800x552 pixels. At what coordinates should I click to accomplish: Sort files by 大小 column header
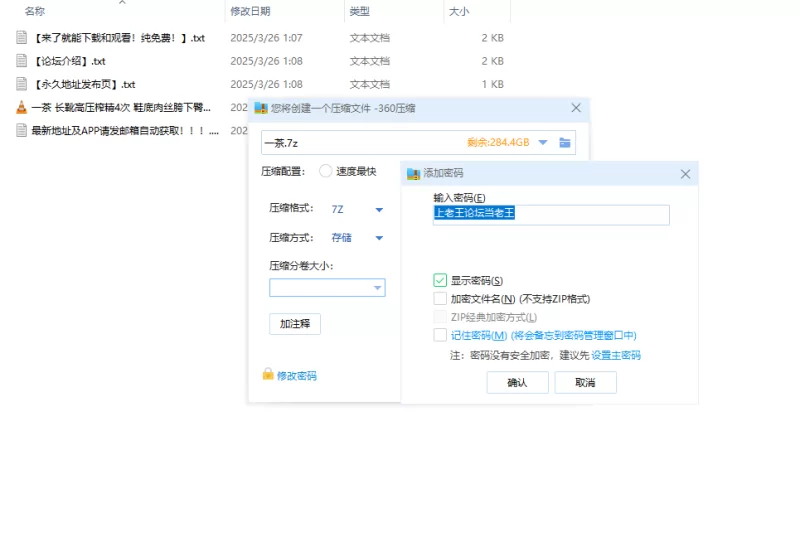459,11
